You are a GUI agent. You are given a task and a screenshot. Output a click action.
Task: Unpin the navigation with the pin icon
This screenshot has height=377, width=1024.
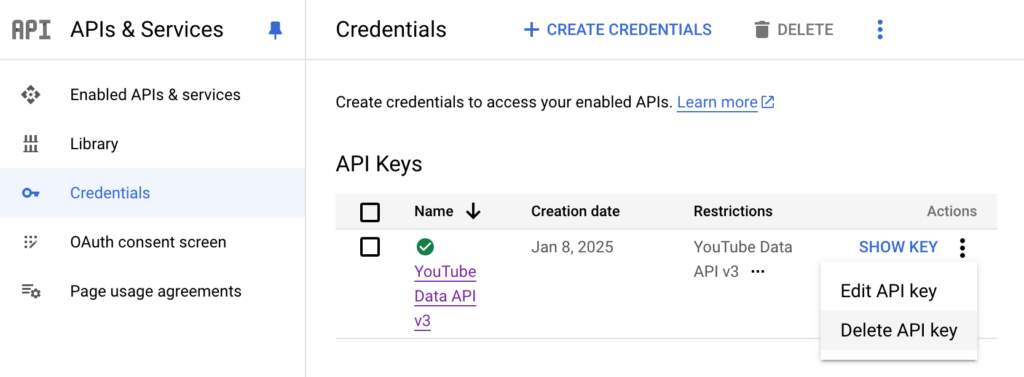tap(276, 29)
